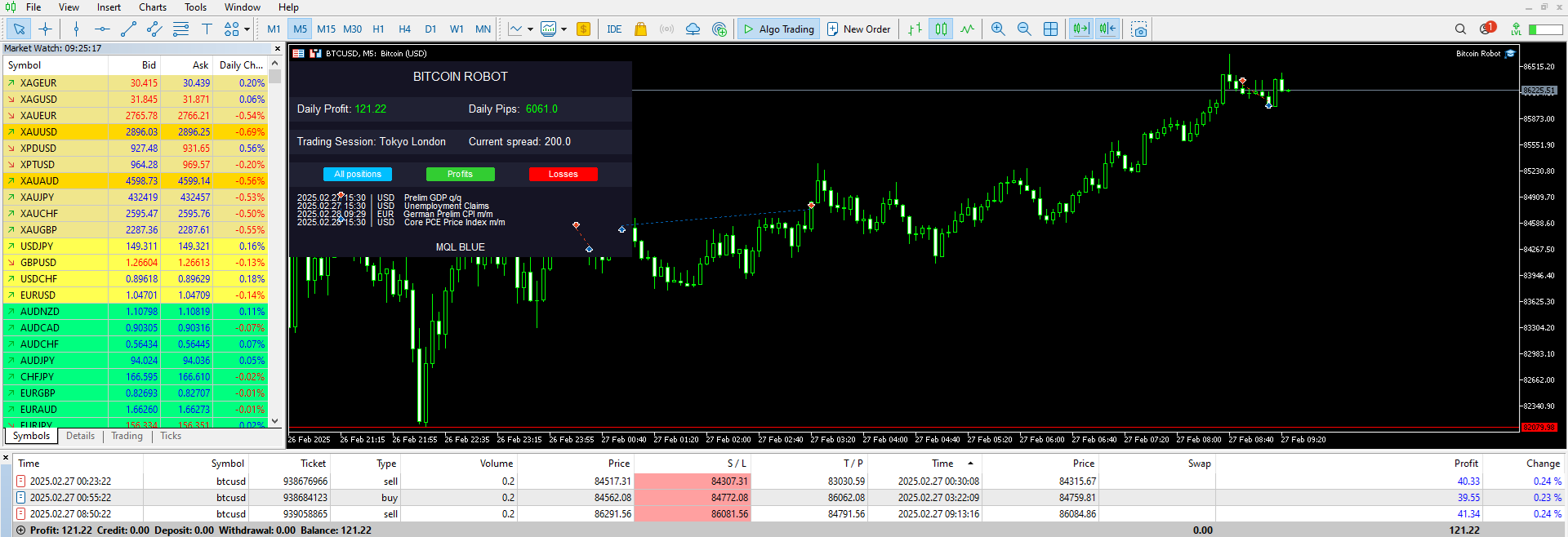1568x537 pixels.
Task: Open the VPS cloud hosting icon
Action: [693, 29]
